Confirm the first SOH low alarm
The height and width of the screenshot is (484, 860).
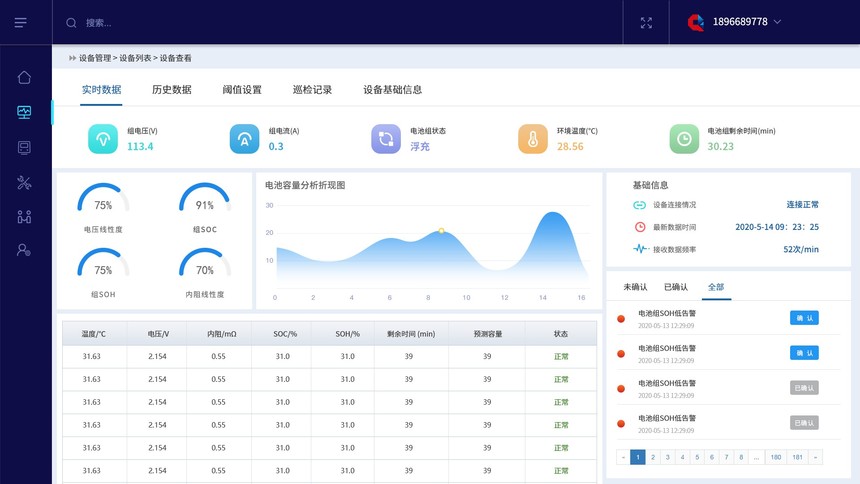click(x=804, y=318)
